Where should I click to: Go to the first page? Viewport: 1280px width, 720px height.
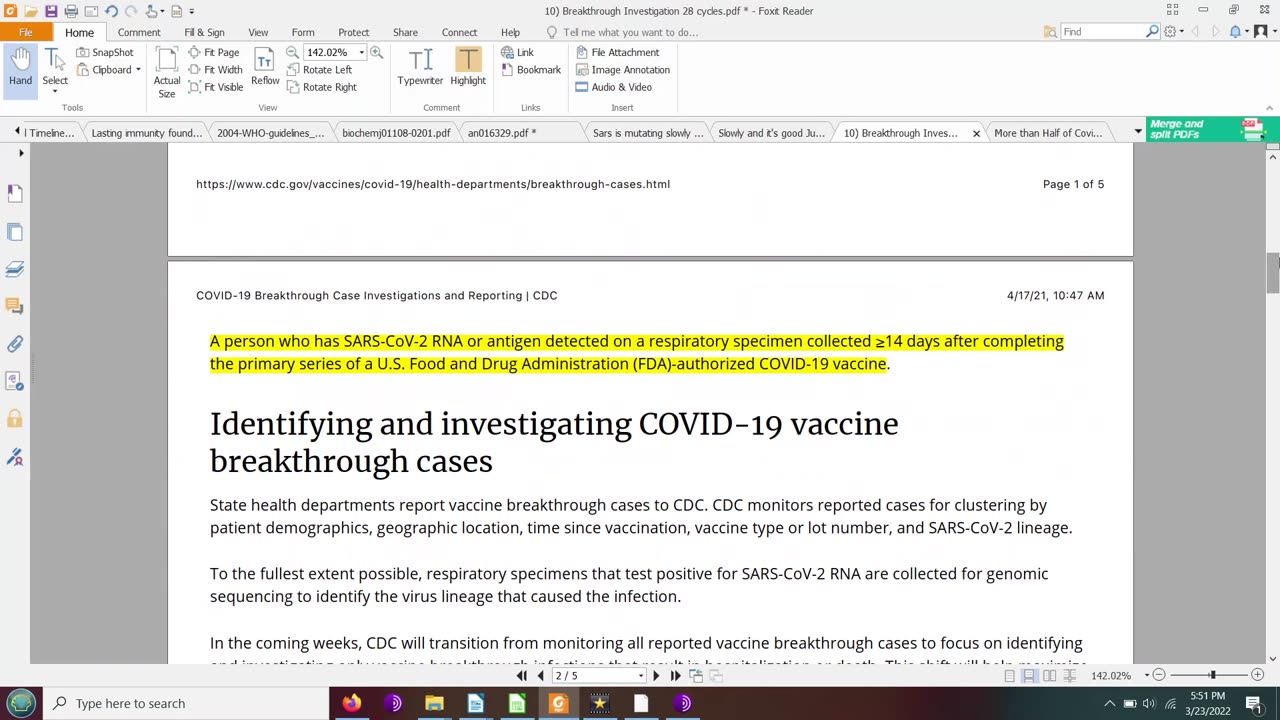point(521,676)
